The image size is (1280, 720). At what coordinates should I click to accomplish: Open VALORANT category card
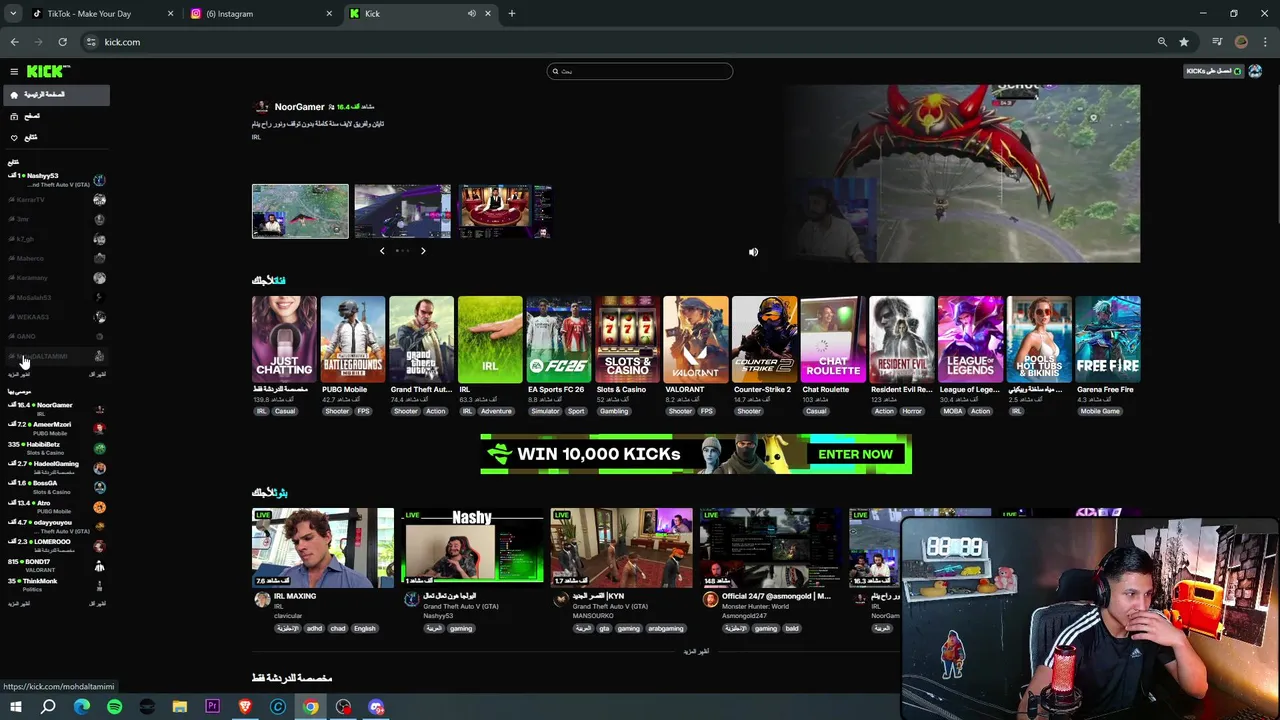(696, 340)
